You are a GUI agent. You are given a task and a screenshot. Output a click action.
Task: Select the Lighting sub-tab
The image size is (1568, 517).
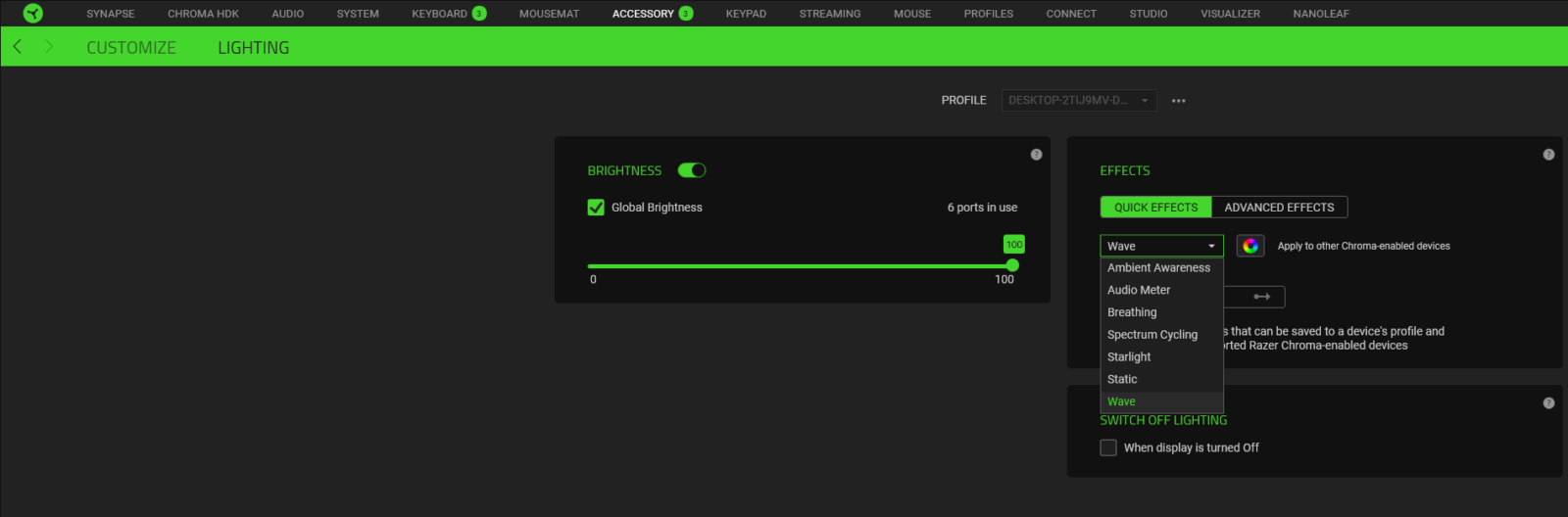(x=253, y=47)
